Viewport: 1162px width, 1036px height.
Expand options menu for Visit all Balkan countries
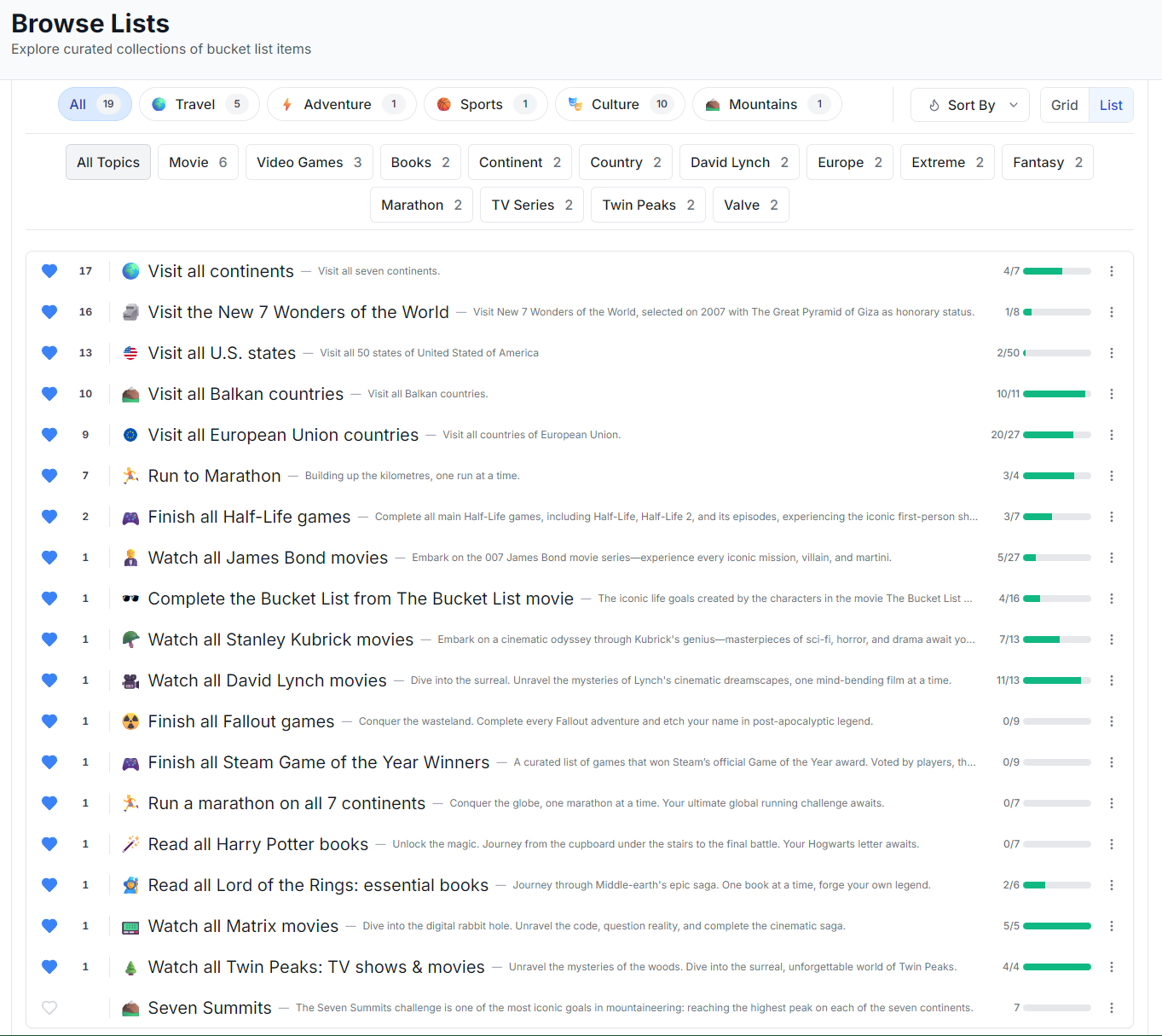[1112, 394]
